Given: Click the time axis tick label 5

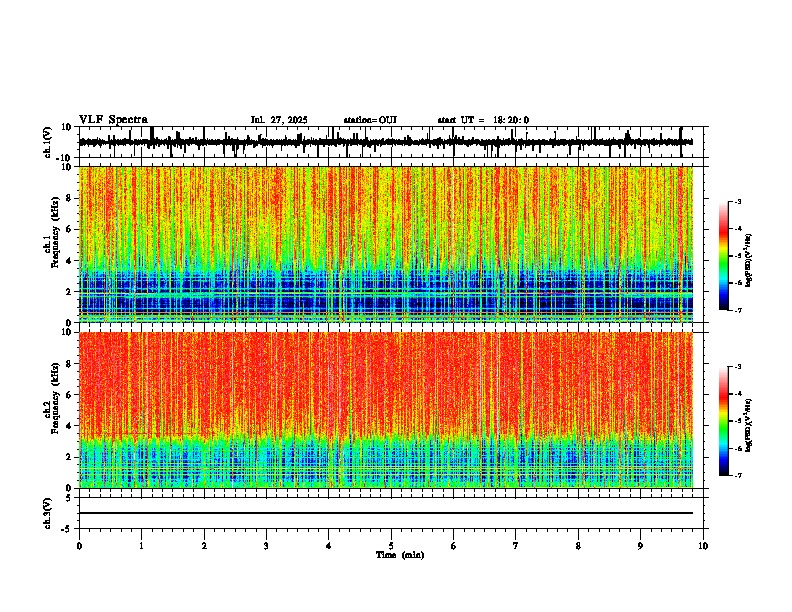Looking at the screenshot, I should 391,546.
